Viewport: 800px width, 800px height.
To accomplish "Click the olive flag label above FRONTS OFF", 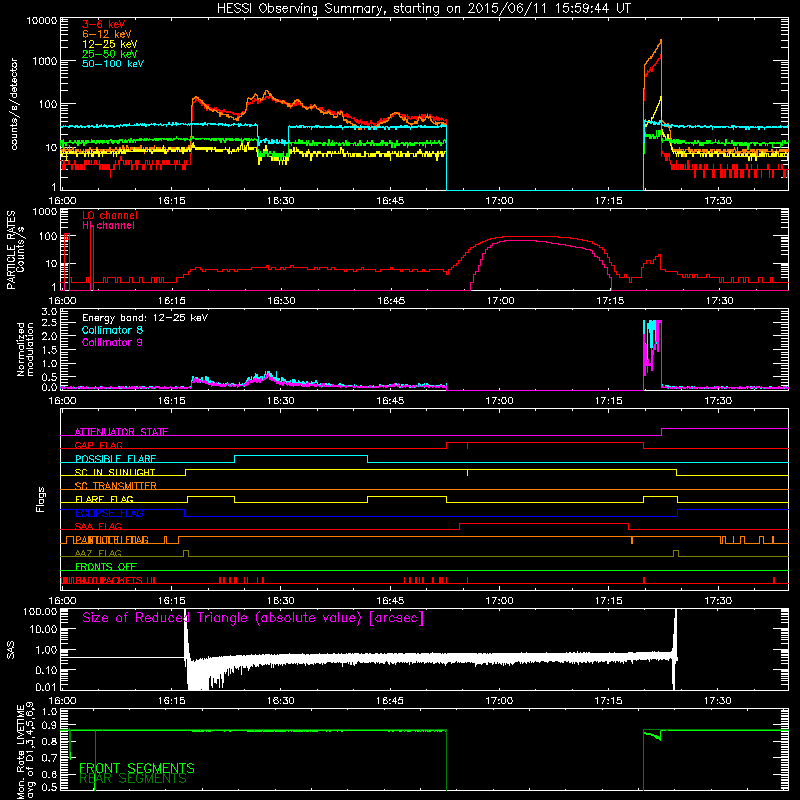I will pyautogui.click(x=98, y=553).
